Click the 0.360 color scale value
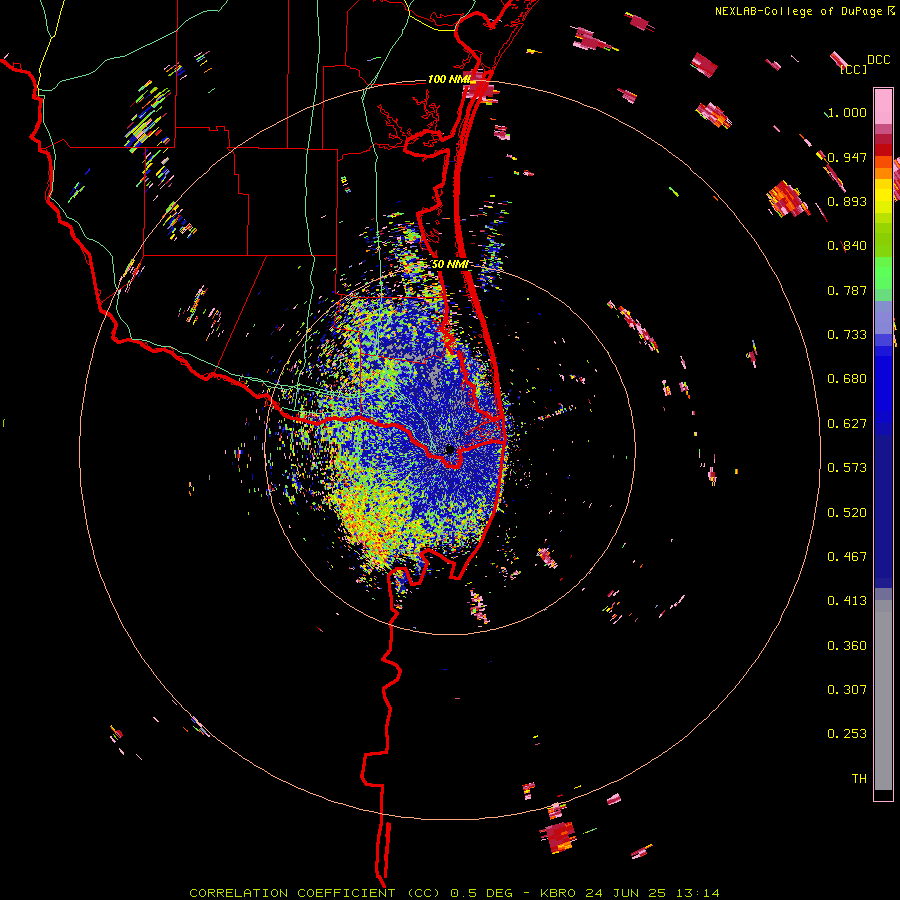Viewport: 900px width, 900px height. (847, 646)
